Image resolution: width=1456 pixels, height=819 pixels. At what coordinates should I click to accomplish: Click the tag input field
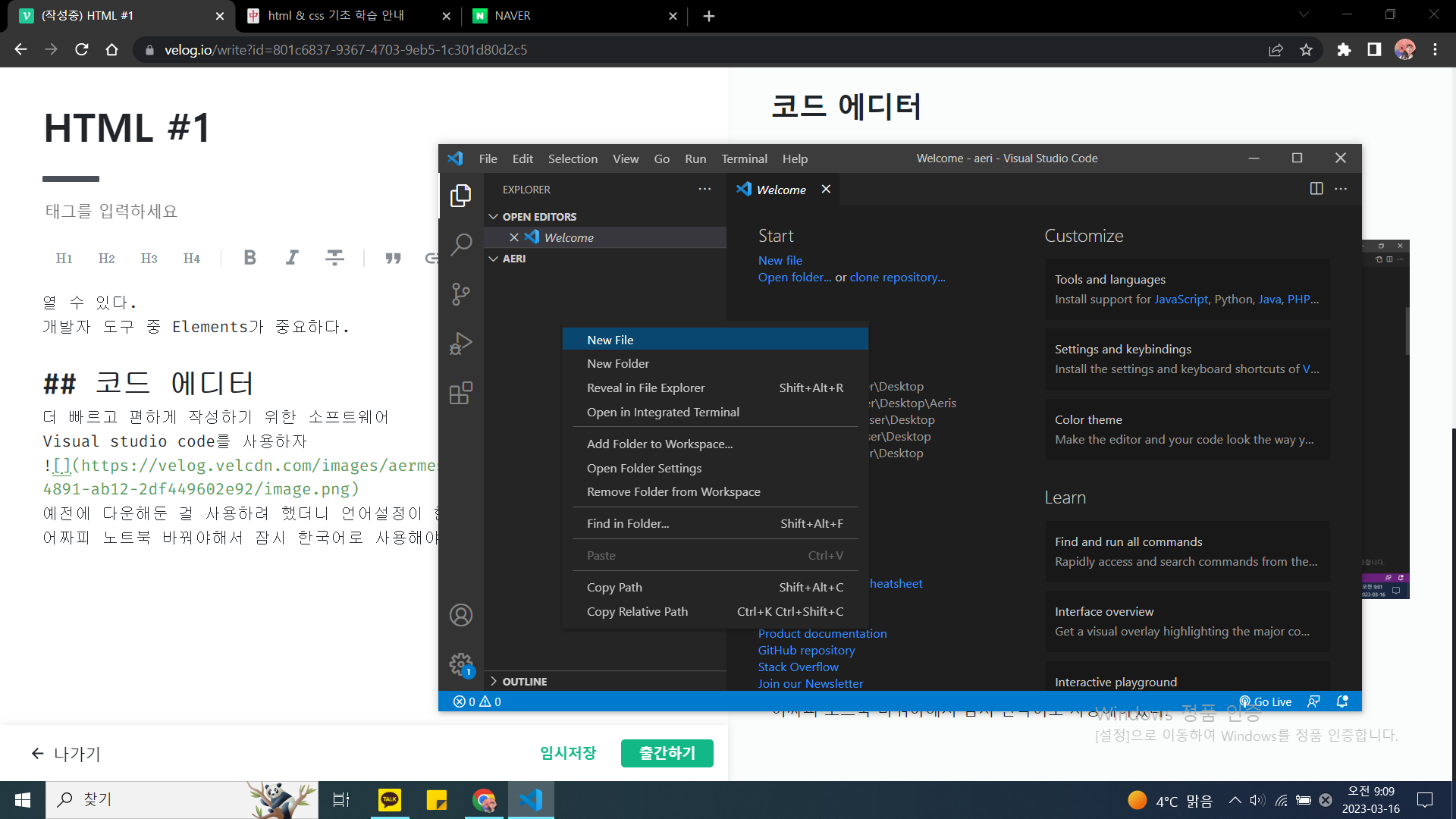pyautogui.click(x=111, y=212)
